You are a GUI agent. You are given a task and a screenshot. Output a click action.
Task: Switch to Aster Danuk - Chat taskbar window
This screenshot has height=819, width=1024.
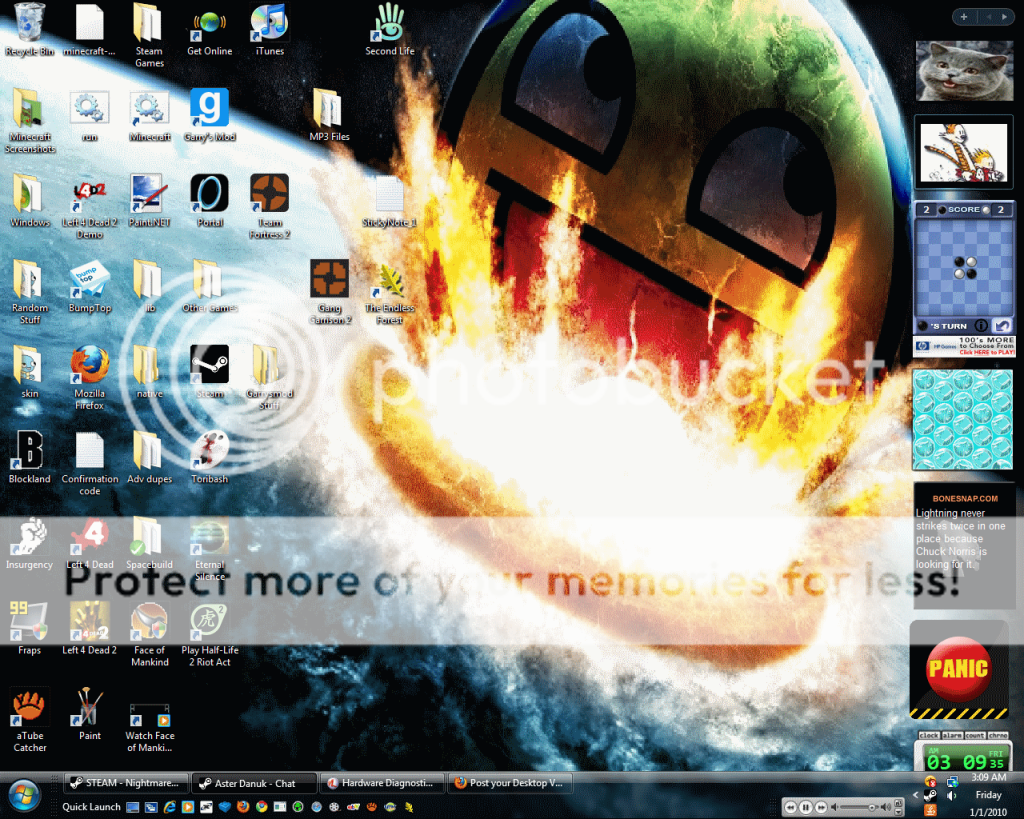point(255,782)
